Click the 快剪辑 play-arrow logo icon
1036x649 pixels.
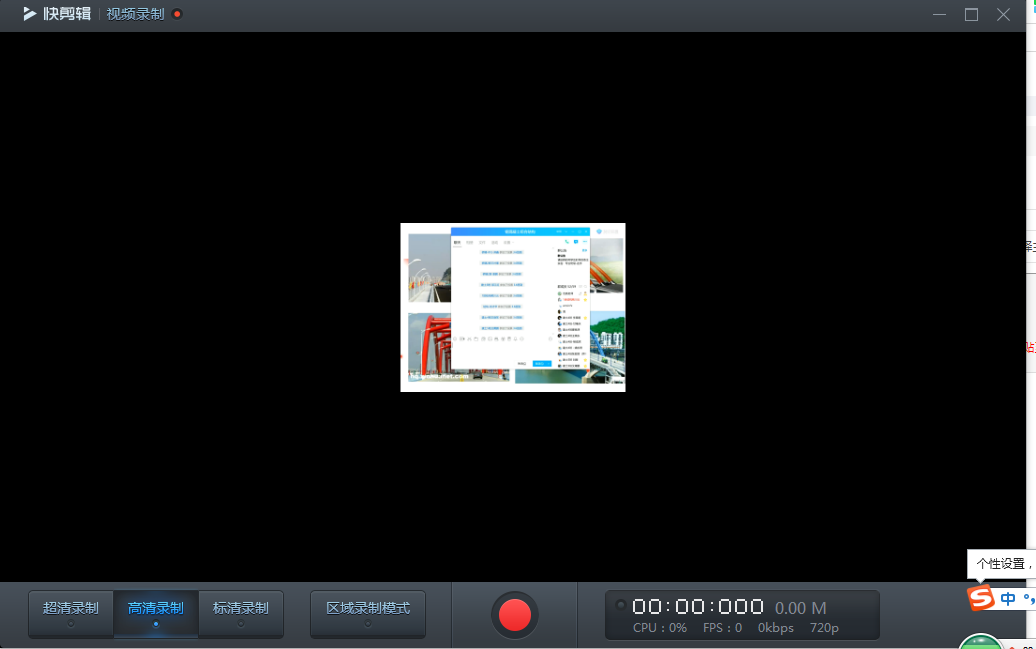coord(30,14)
